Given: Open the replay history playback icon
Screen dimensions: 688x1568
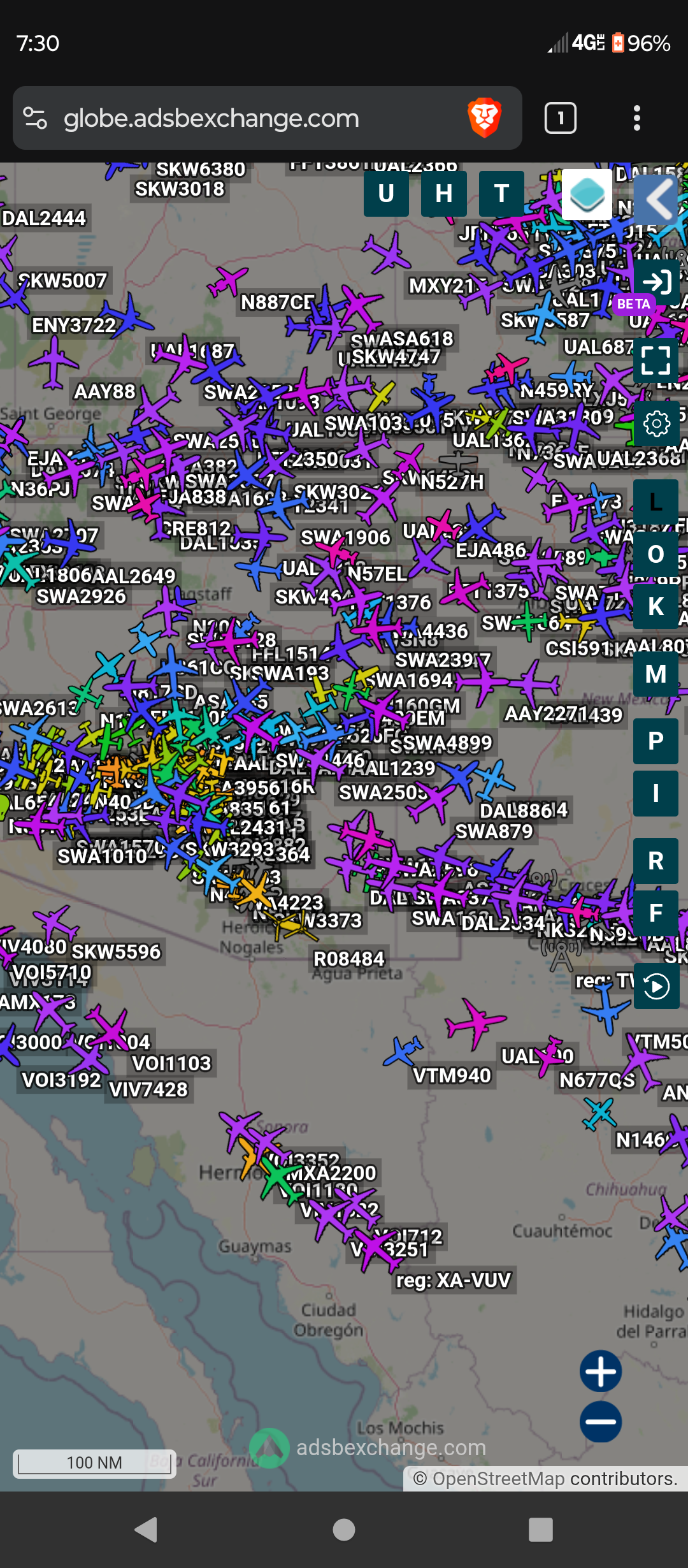Looking at the screenshot, I should pos(656,987).
